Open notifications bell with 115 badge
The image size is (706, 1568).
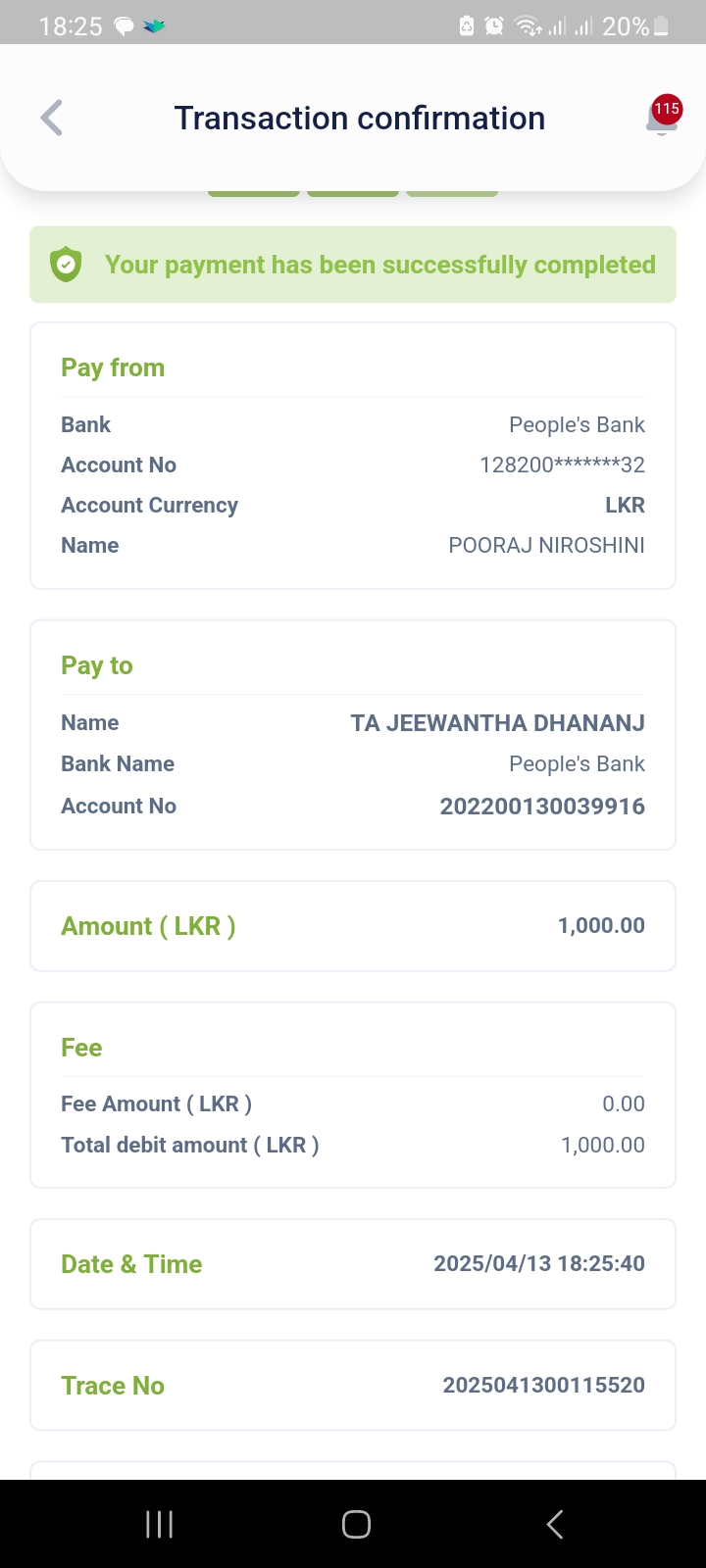(x=663, y=118)
